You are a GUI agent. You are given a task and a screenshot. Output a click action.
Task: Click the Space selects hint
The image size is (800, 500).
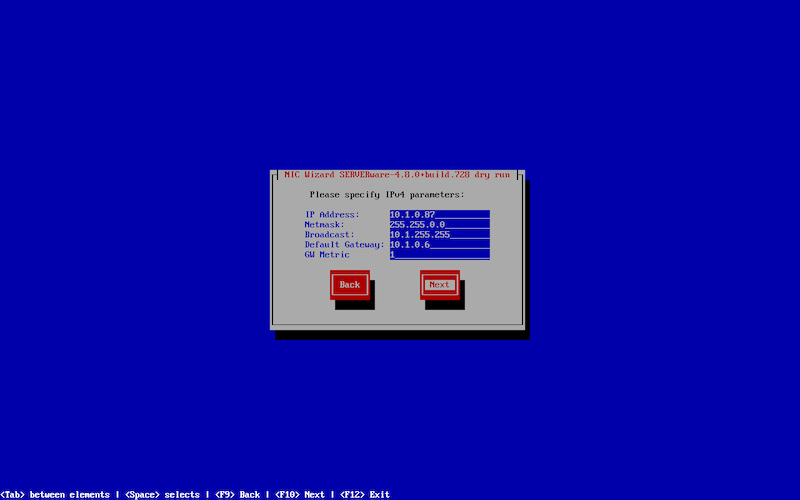162,494
